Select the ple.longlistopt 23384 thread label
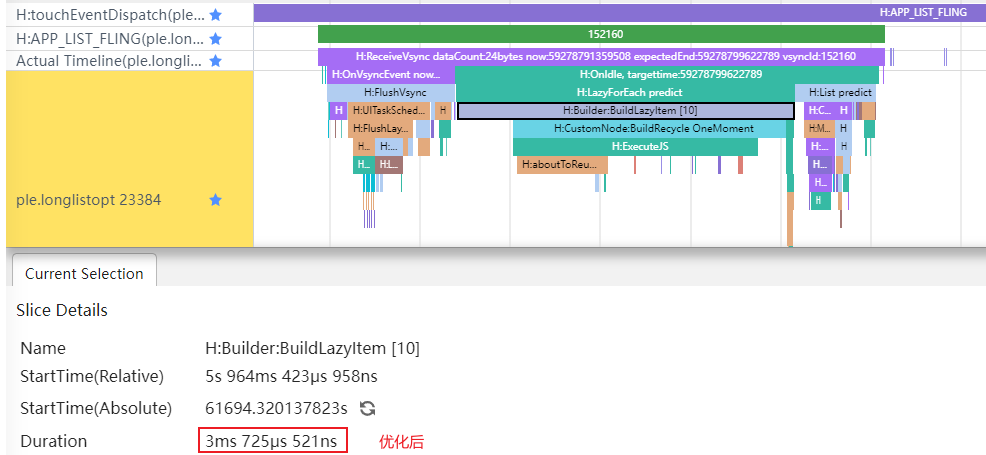 (89, 200)
